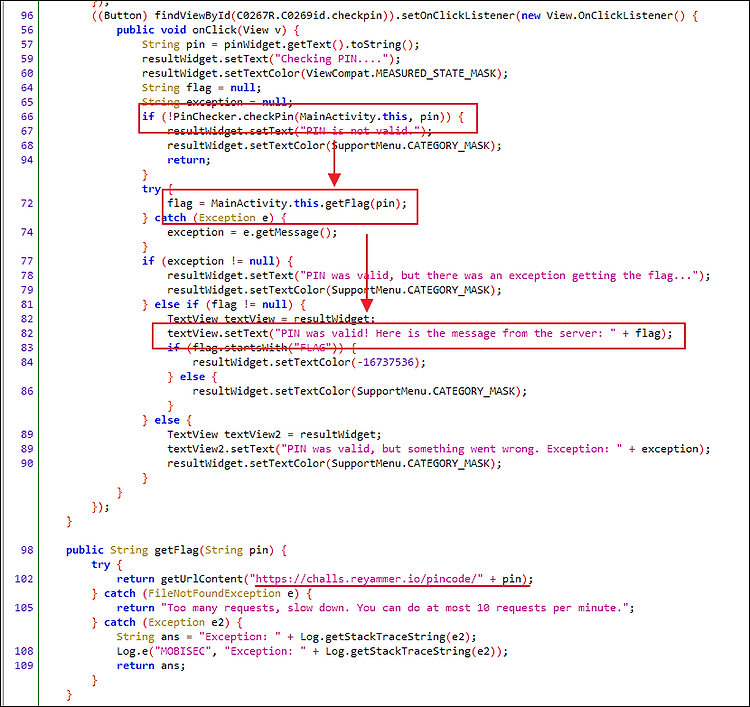Select the "PIN was valid, but something went wrong" string

[452, 449]
